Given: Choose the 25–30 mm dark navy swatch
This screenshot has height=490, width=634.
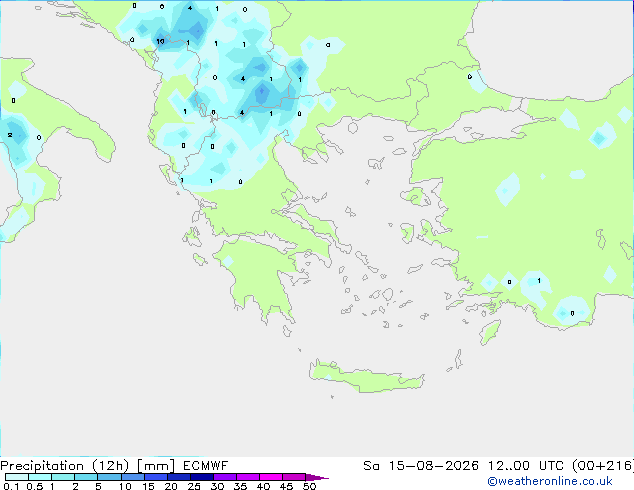Looking at the screenshot, I should [202, 477].
